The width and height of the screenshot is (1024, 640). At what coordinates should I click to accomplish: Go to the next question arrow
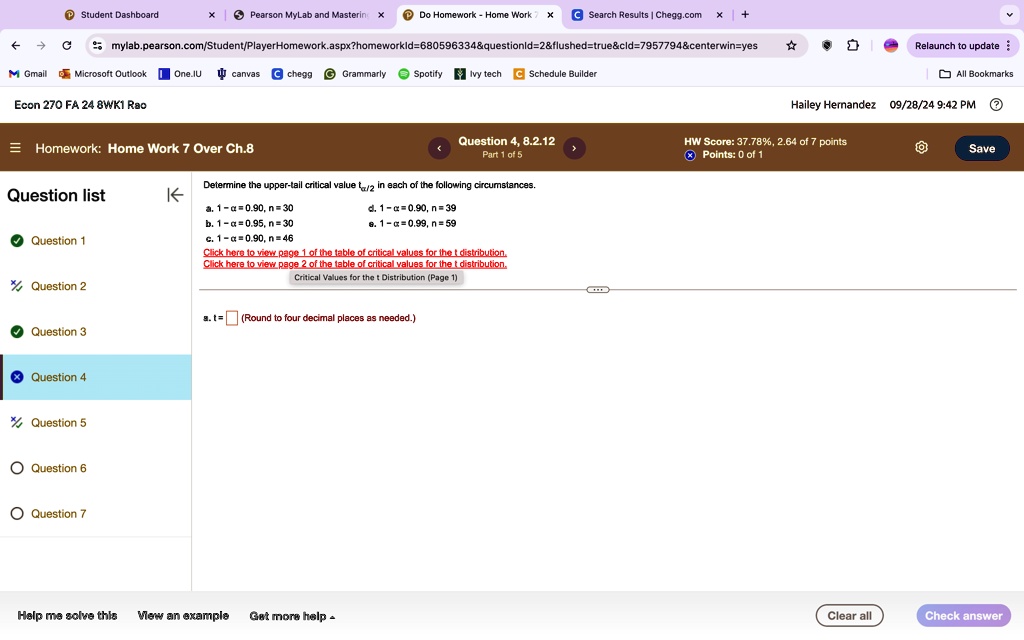point(574,148)
